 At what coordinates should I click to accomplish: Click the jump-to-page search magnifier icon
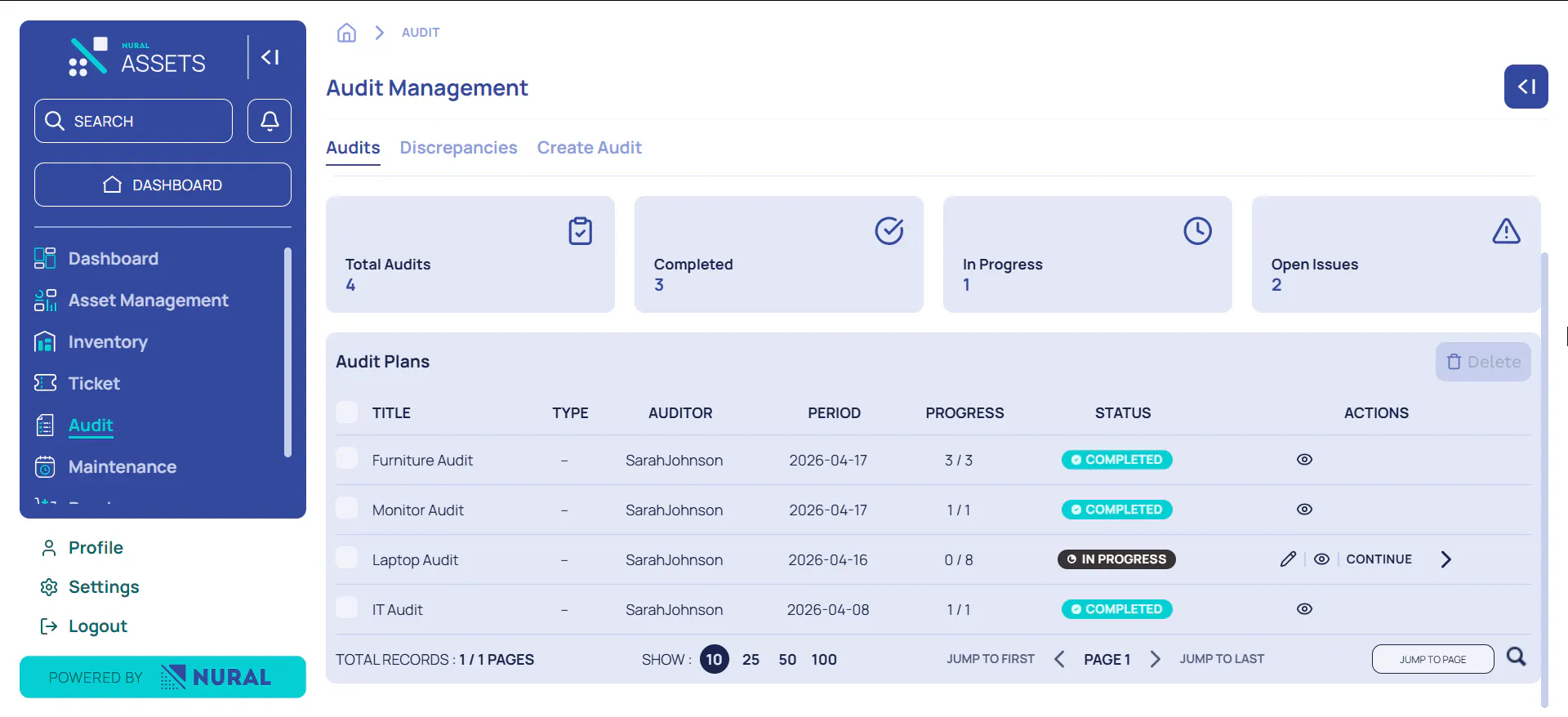pyautogui.click(x=1517, y=657)
